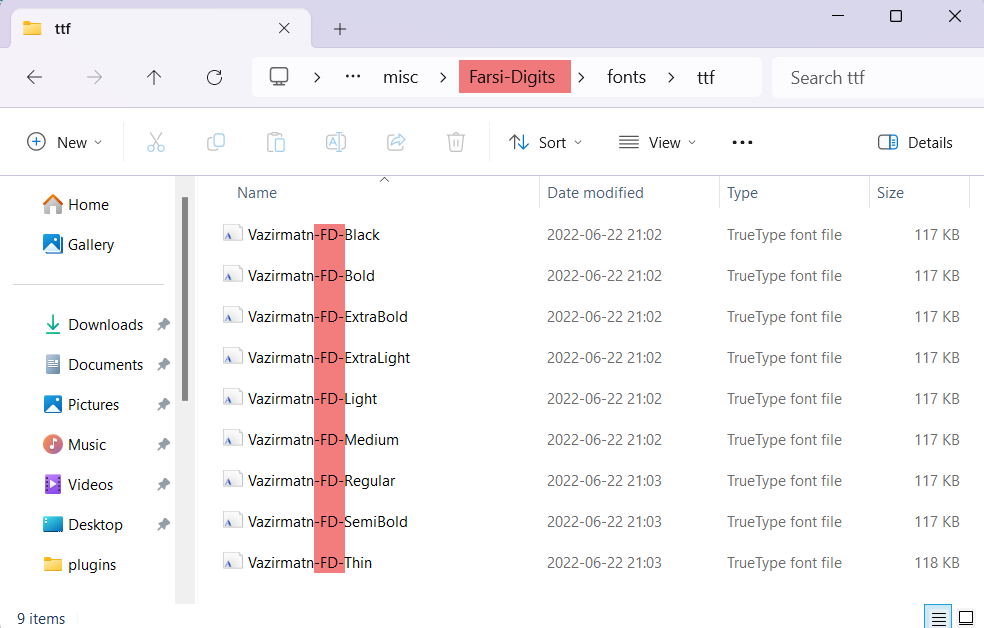Image resolution: width=984 pixels, height=628 pixels.
Task: Click the navigation pane vertical scrollbar
Action: [x=185, y=299]
